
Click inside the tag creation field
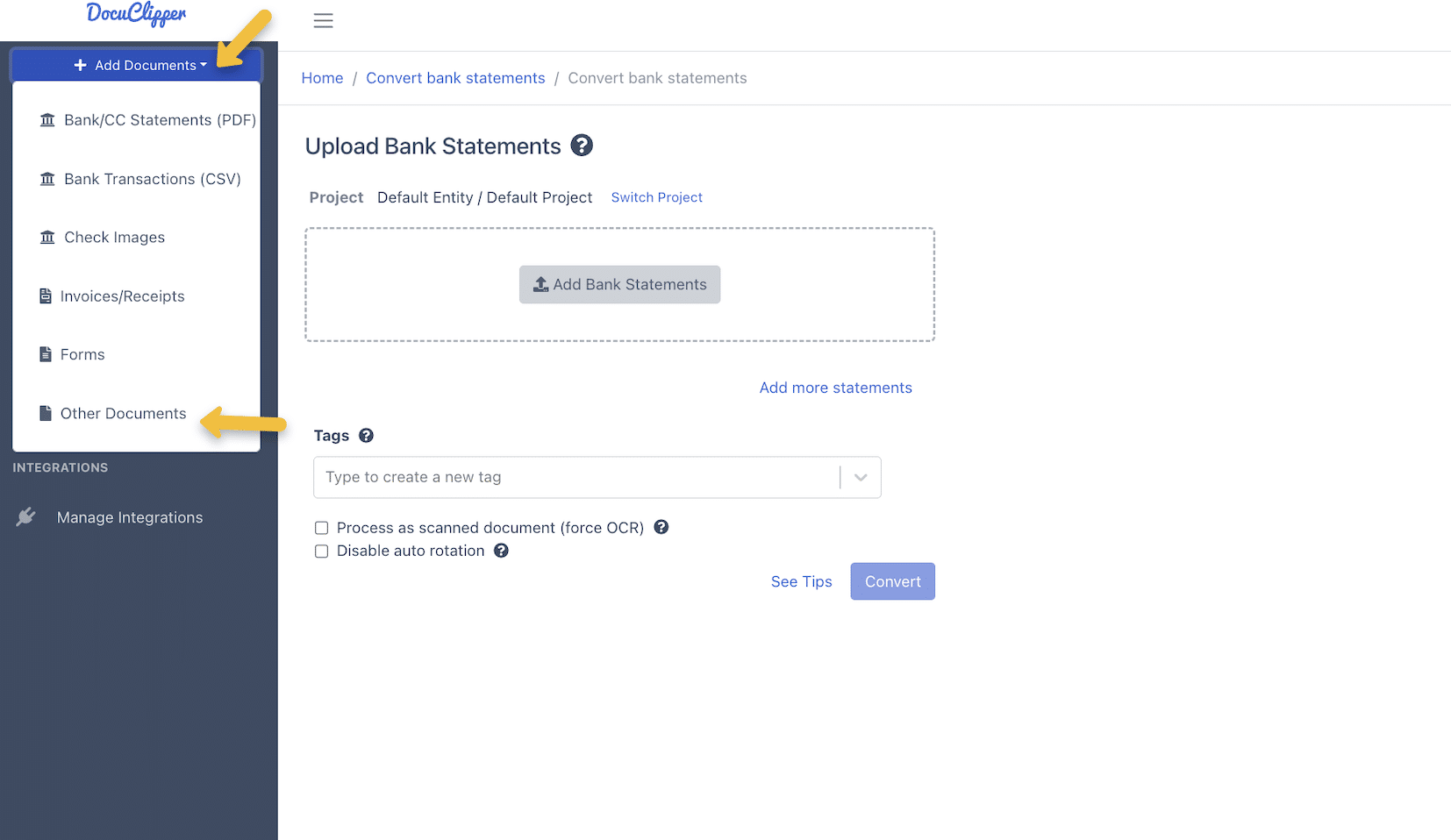click(526, 477)
